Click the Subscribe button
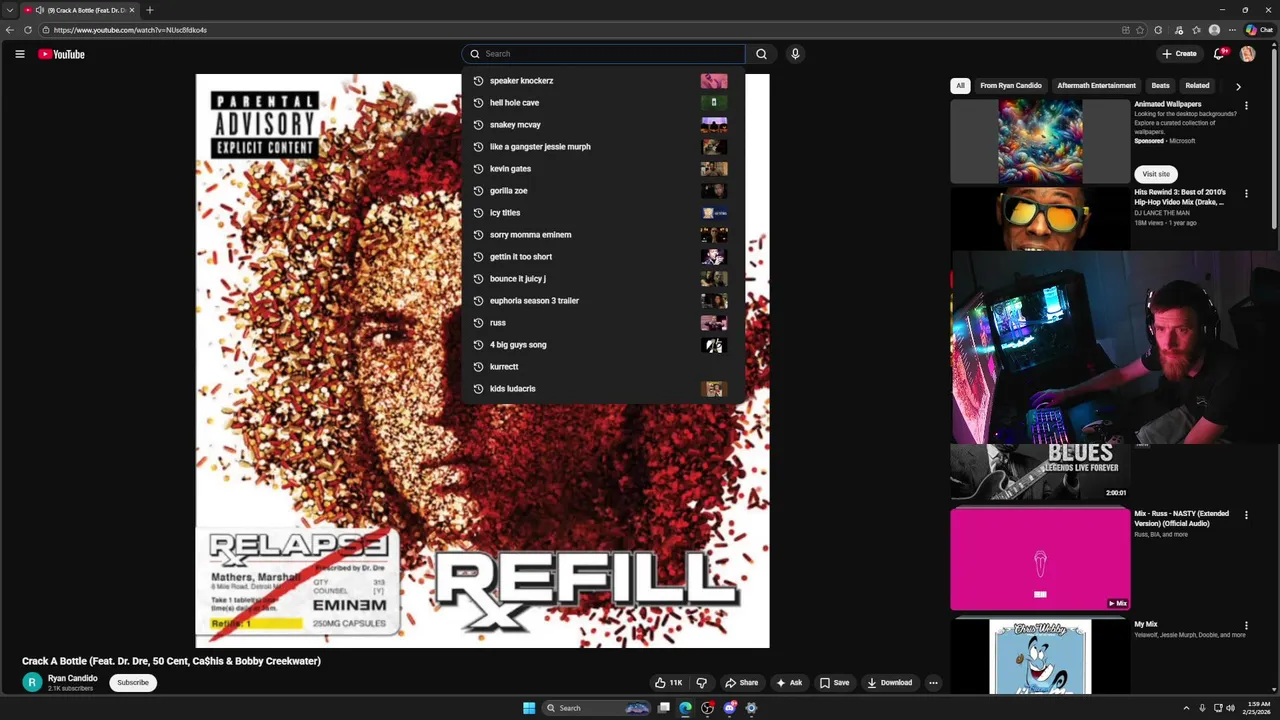The image size is (1280, 720). (x=133, y=683)
